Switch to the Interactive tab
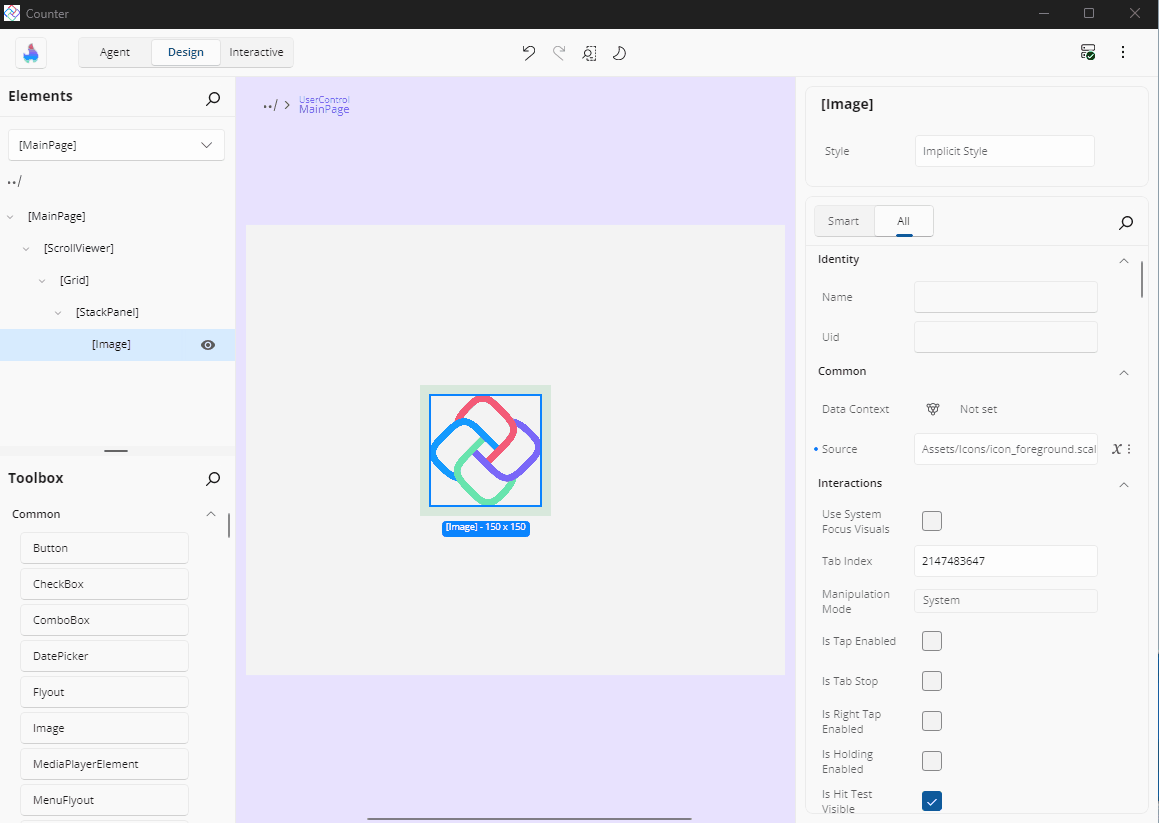 256,52
